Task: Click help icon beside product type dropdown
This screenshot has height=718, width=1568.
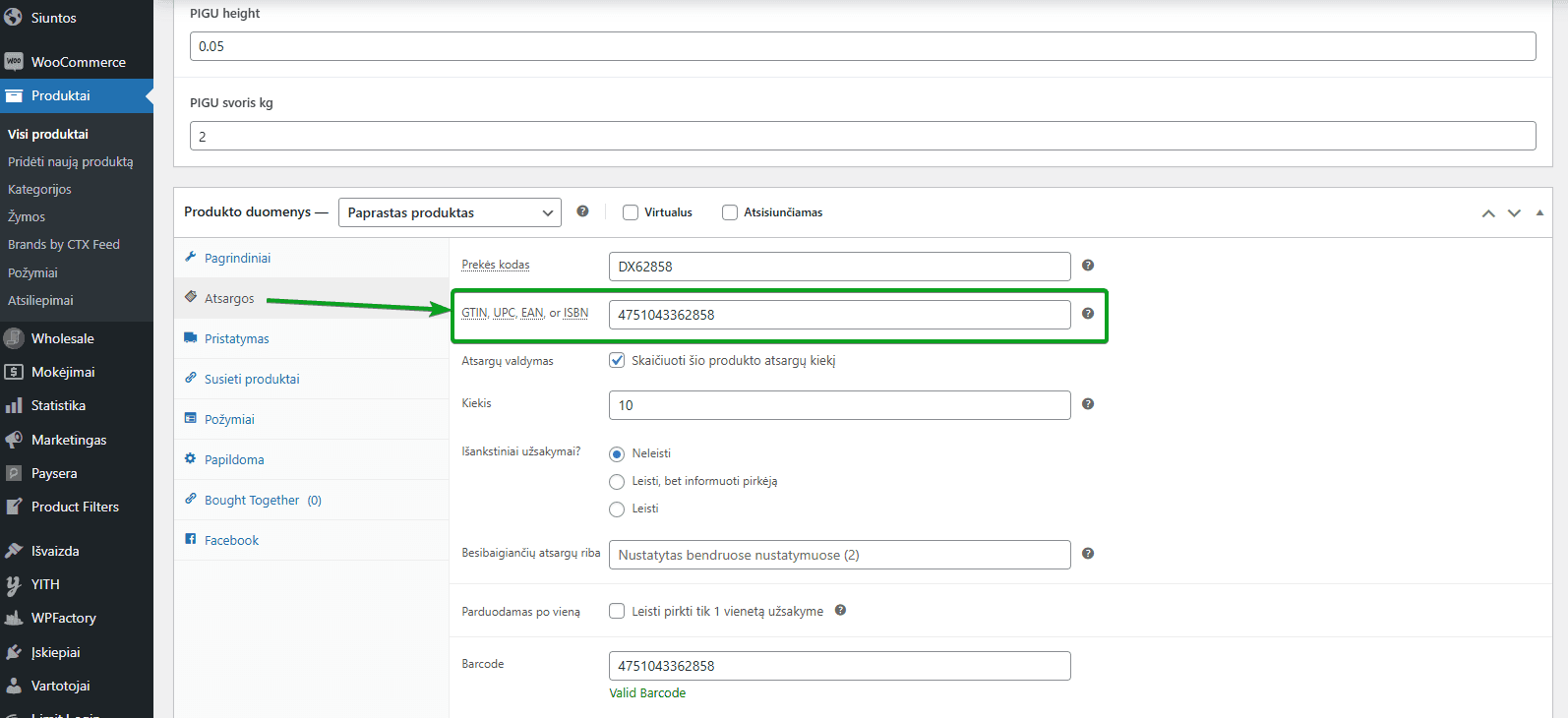Action: (582, 211)
